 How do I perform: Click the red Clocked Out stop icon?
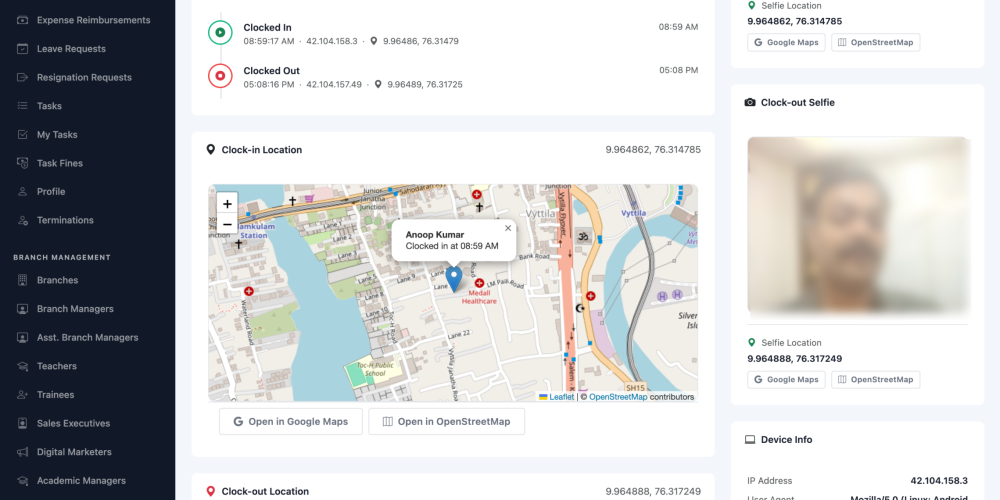point(220,75)
